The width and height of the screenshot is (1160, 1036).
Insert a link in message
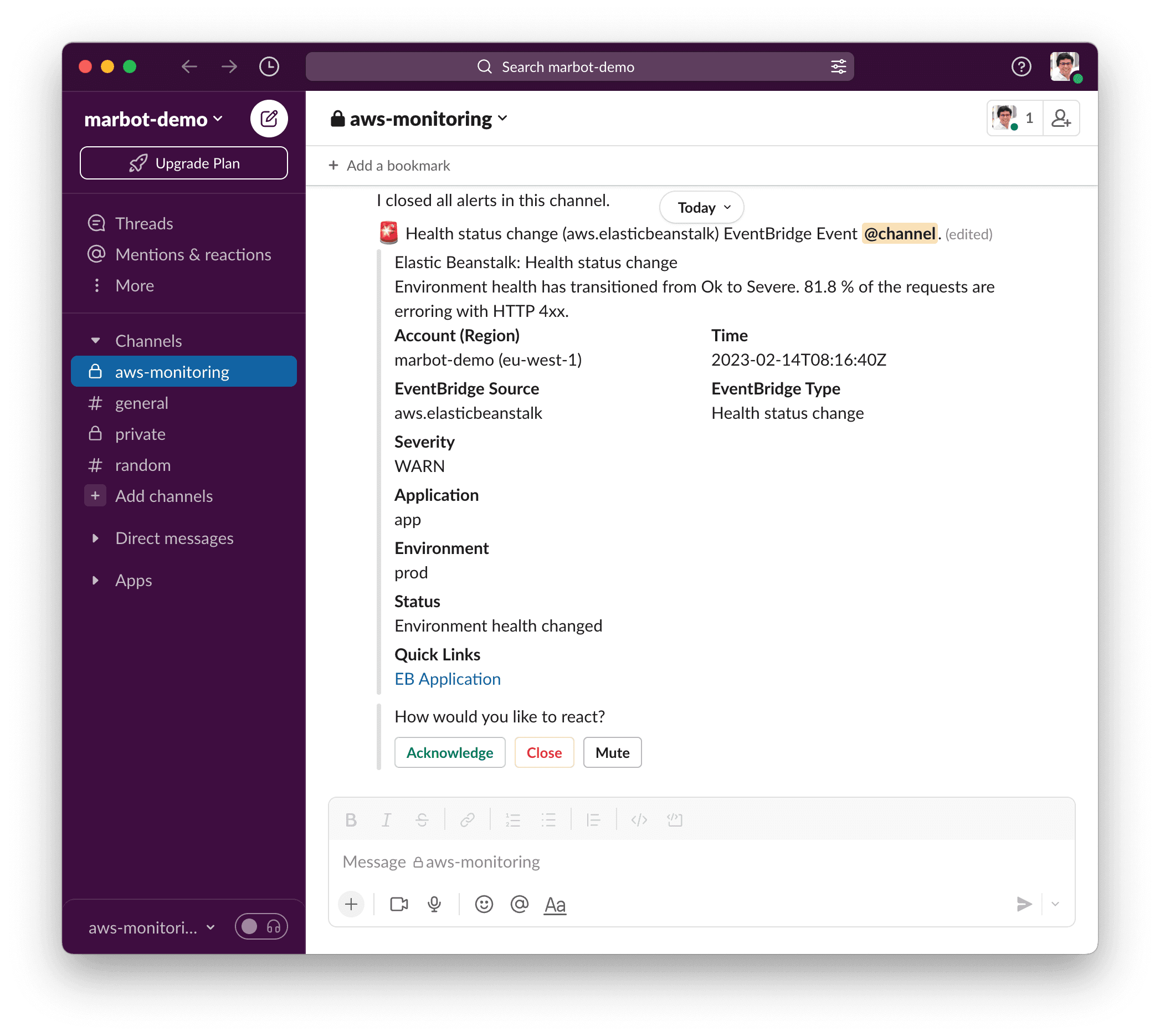point(468,820)
